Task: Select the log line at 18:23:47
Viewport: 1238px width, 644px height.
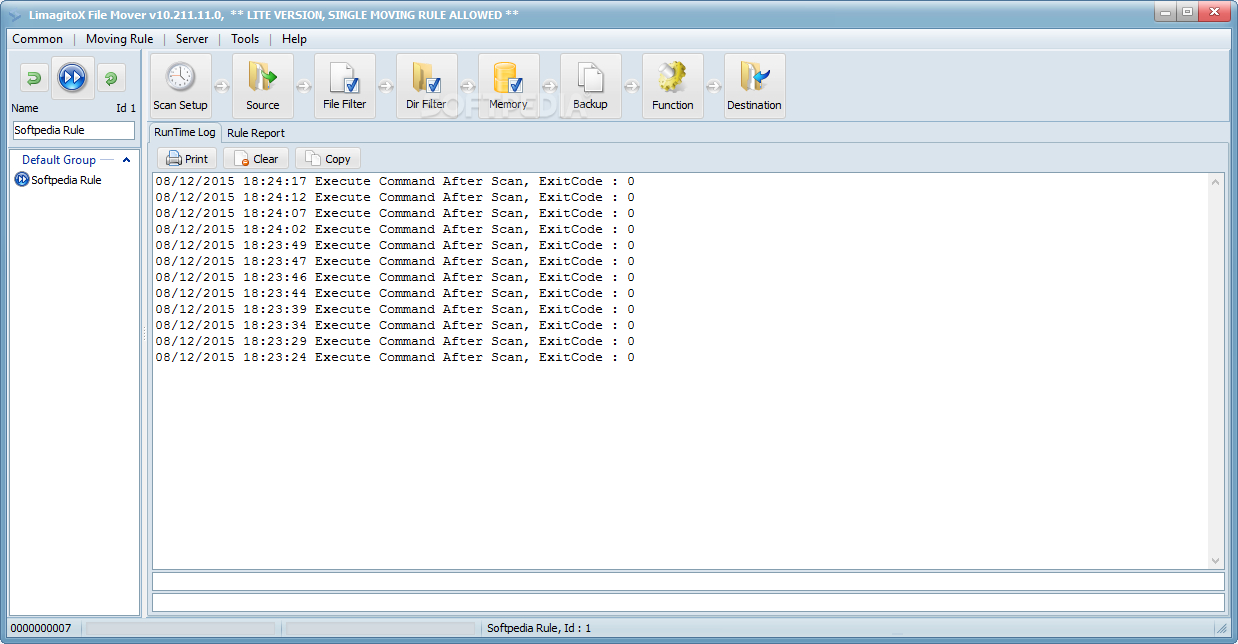Action: click(x=395, y=261)
